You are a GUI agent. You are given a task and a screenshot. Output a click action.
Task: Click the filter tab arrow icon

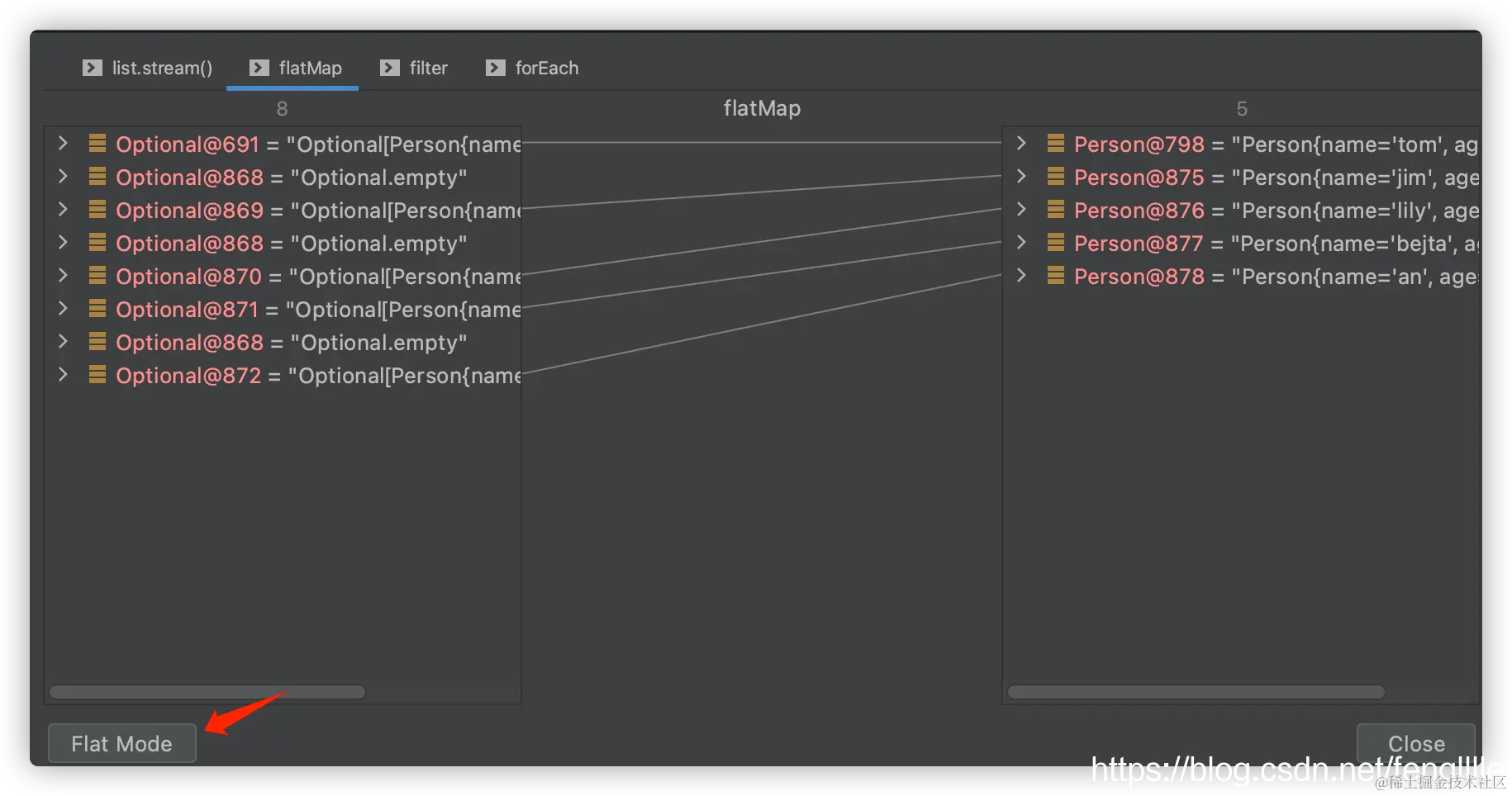point(390,68)
